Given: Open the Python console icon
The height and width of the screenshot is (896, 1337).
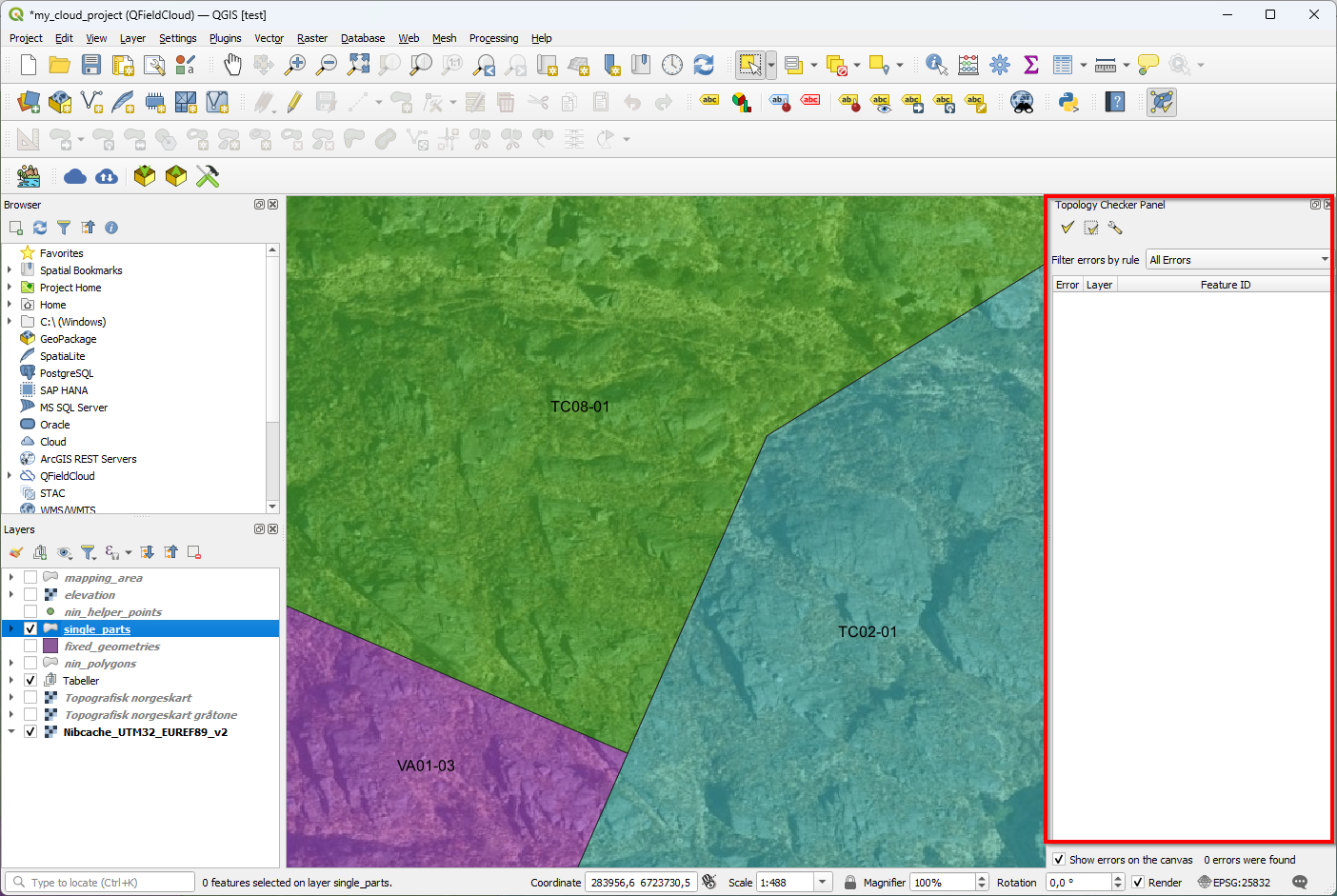Looking at the screenshot, I should pyautogui.click(x=1068, y=102).
